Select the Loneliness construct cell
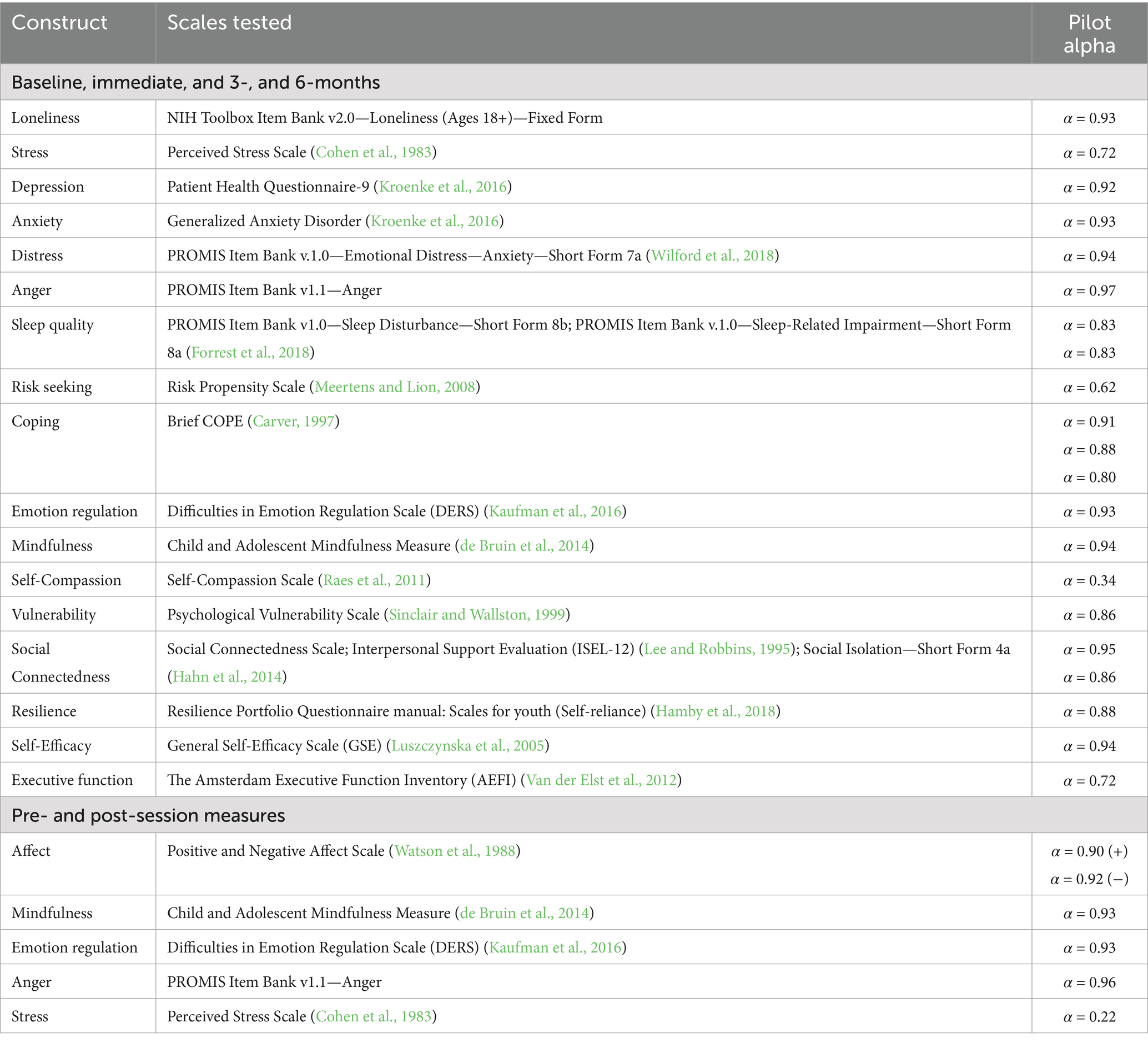This screenshot has width=1148, height=1043. pos(46,118)
